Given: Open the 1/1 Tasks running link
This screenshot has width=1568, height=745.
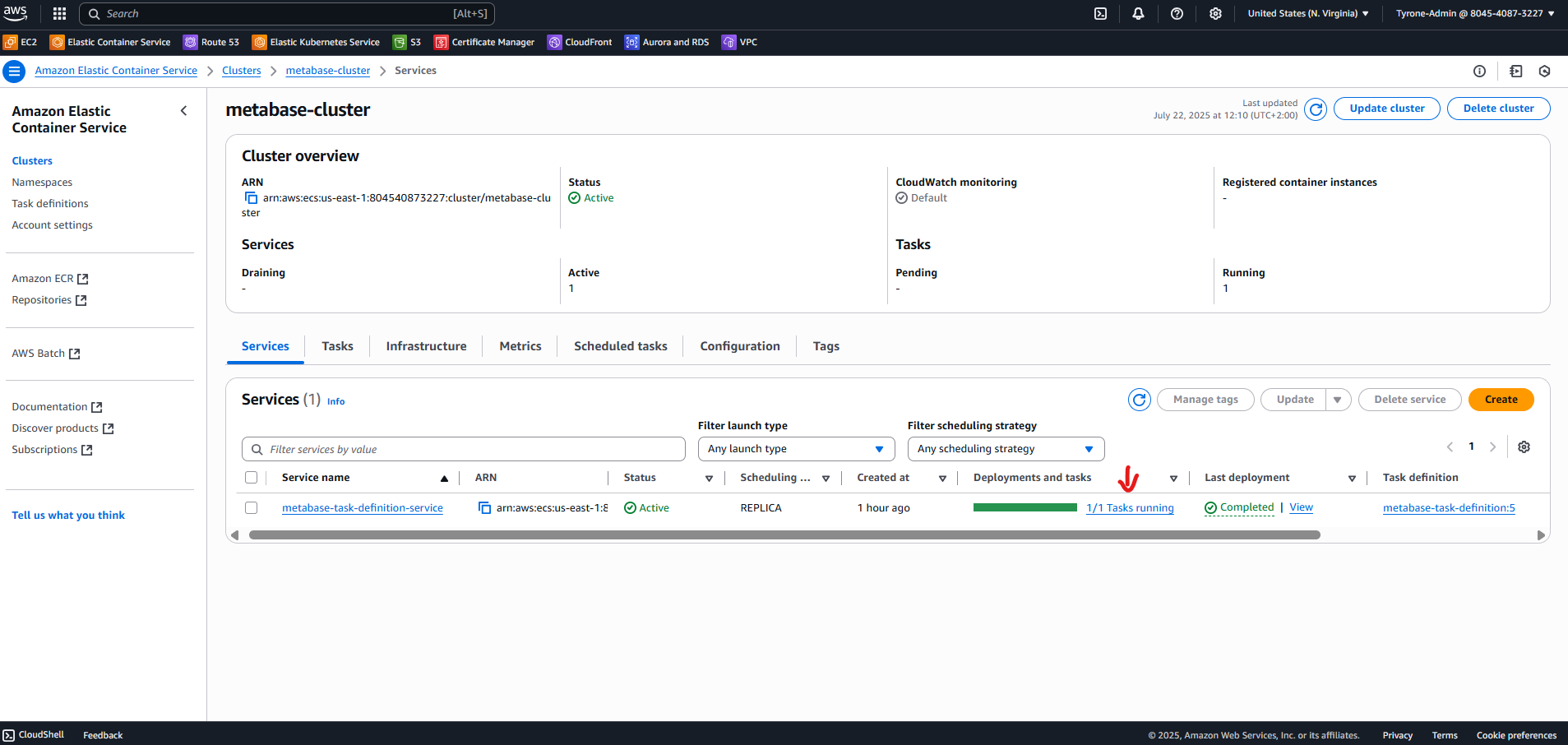Looking at the screenshot, I should (1130, 507).
